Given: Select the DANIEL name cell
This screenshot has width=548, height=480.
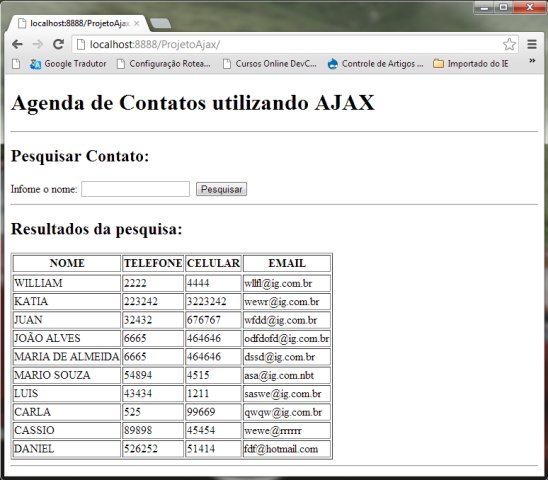Looking at the screenshot, I should (x=67, y=449).
